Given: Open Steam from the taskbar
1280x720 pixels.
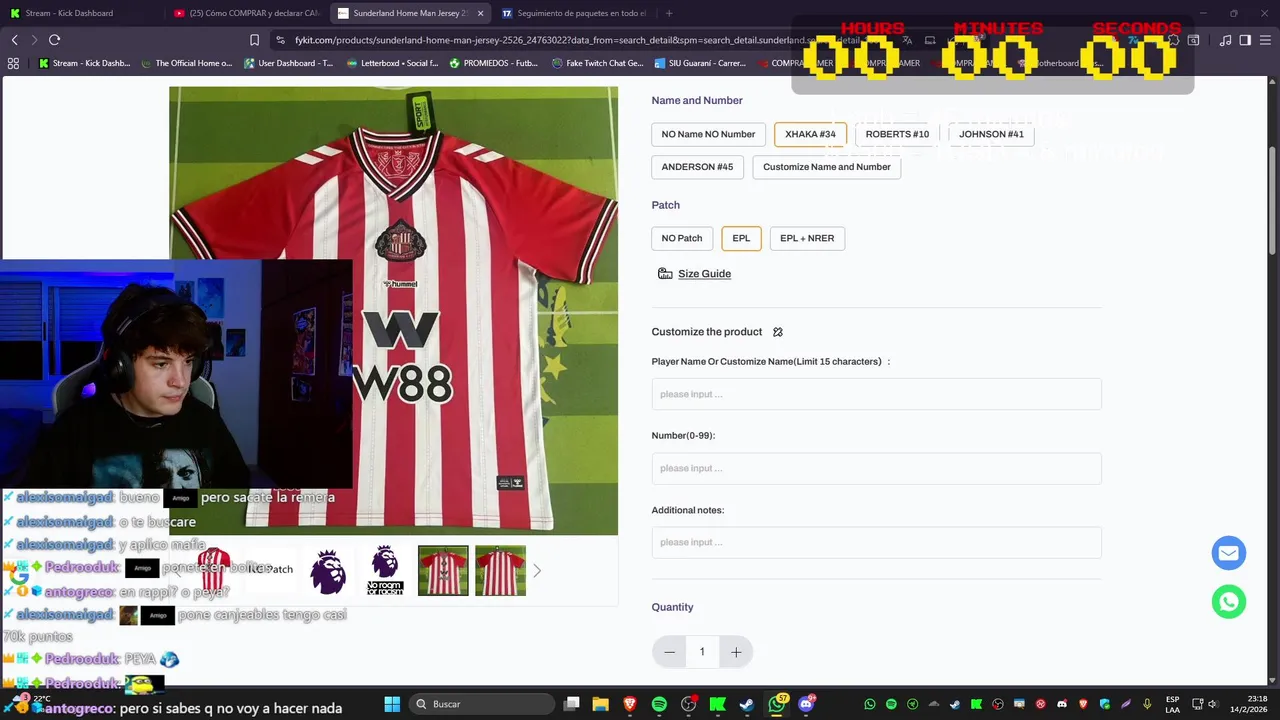Looking at the screenshot, I should coord(747,704).
